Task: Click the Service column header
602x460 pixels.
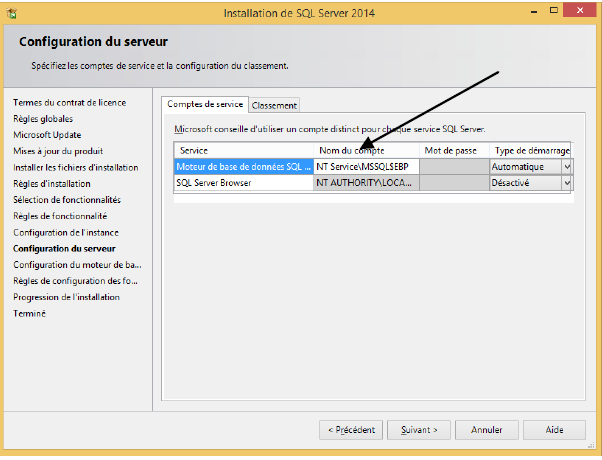Action: point(244,151)
